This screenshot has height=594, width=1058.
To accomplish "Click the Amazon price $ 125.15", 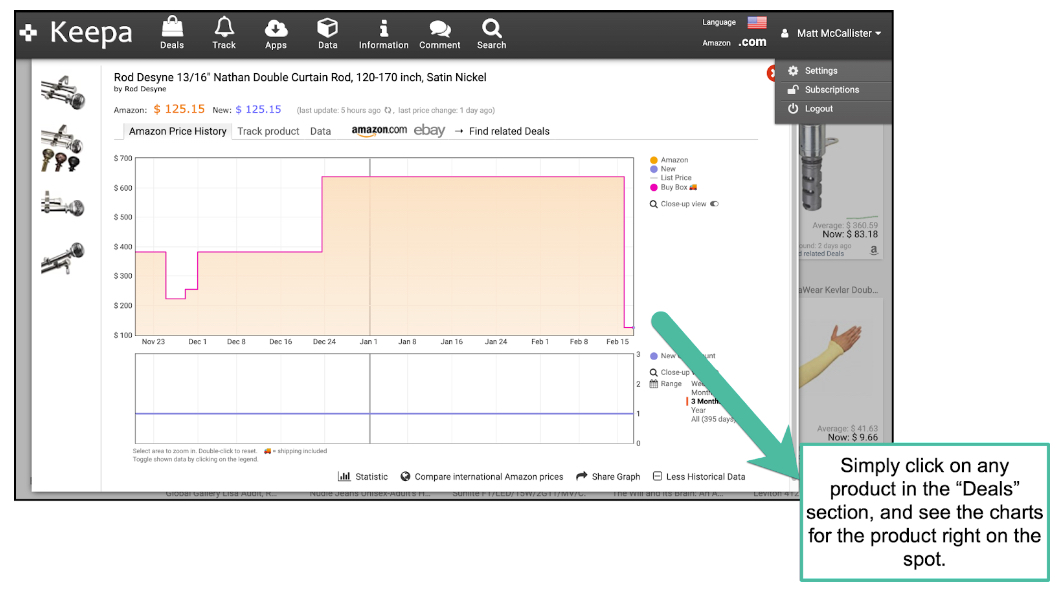I will (x=179, y=109).
